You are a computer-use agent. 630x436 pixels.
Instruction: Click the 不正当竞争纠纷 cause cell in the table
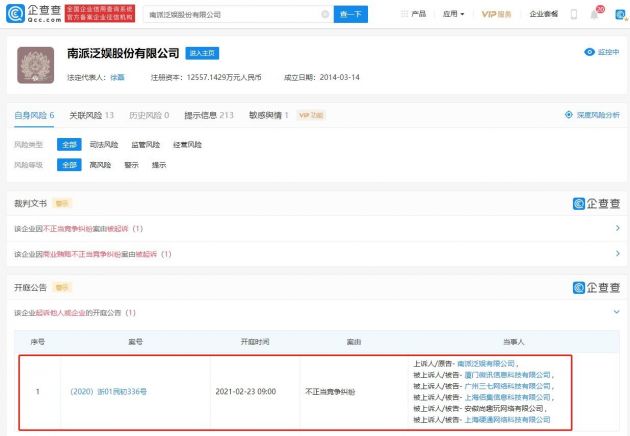pyautogui.click(x=330, y=391)
